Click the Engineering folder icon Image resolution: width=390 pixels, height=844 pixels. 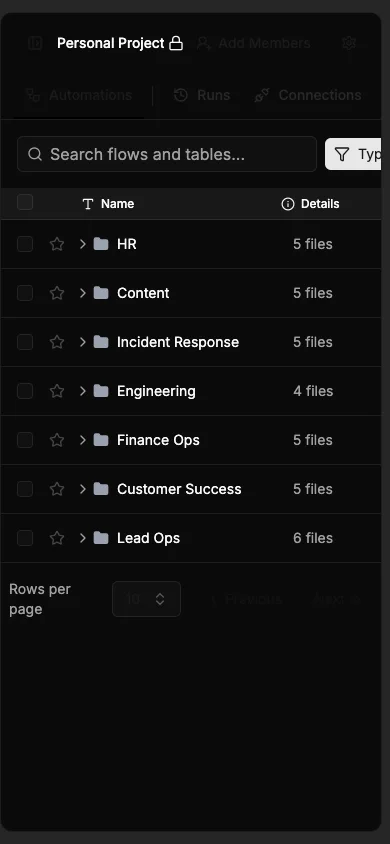point(101,391)
